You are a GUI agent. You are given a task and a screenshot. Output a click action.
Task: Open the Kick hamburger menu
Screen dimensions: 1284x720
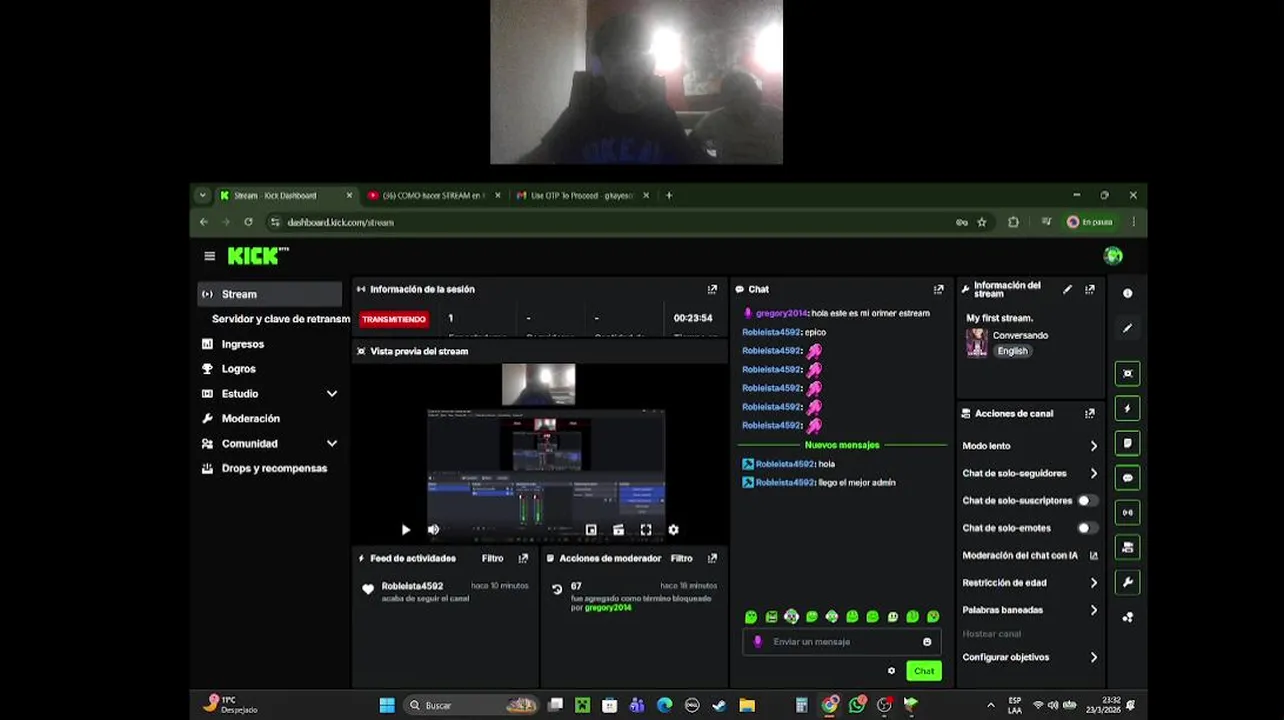tap(209, 256)
